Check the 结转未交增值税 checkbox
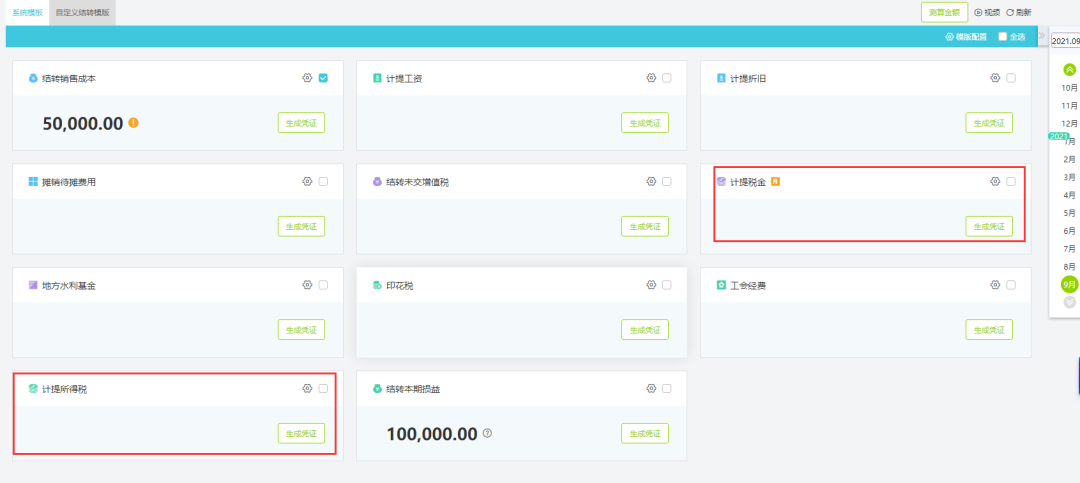Image resolution: width=1080 pixels, height=483 pixels. (667, 181)
